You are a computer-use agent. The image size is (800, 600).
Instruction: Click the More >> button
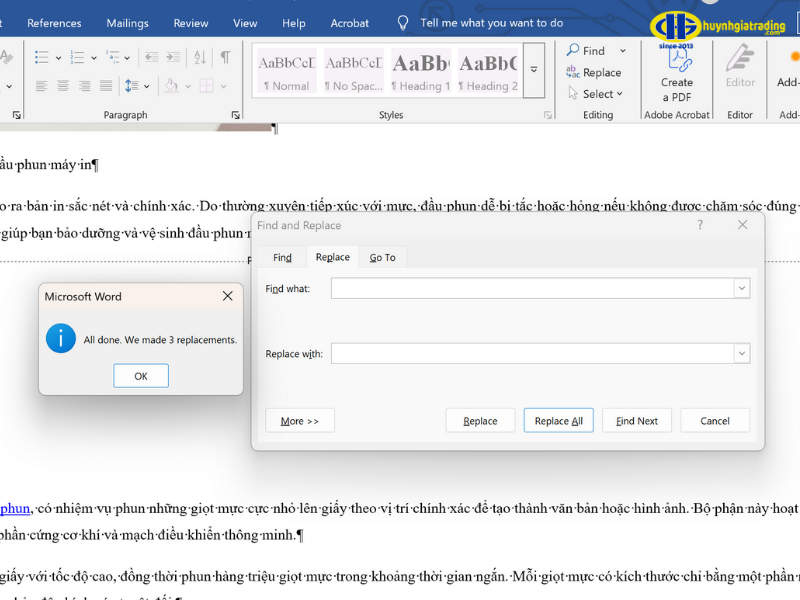click(x=299, y=421)
